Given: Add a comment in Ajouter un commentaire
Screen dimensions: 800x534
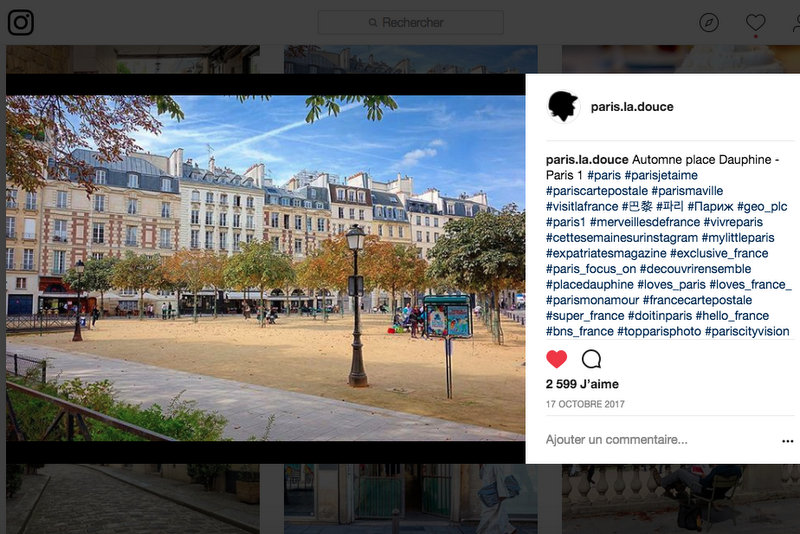Looking at the screenshot, I should 616,440.
